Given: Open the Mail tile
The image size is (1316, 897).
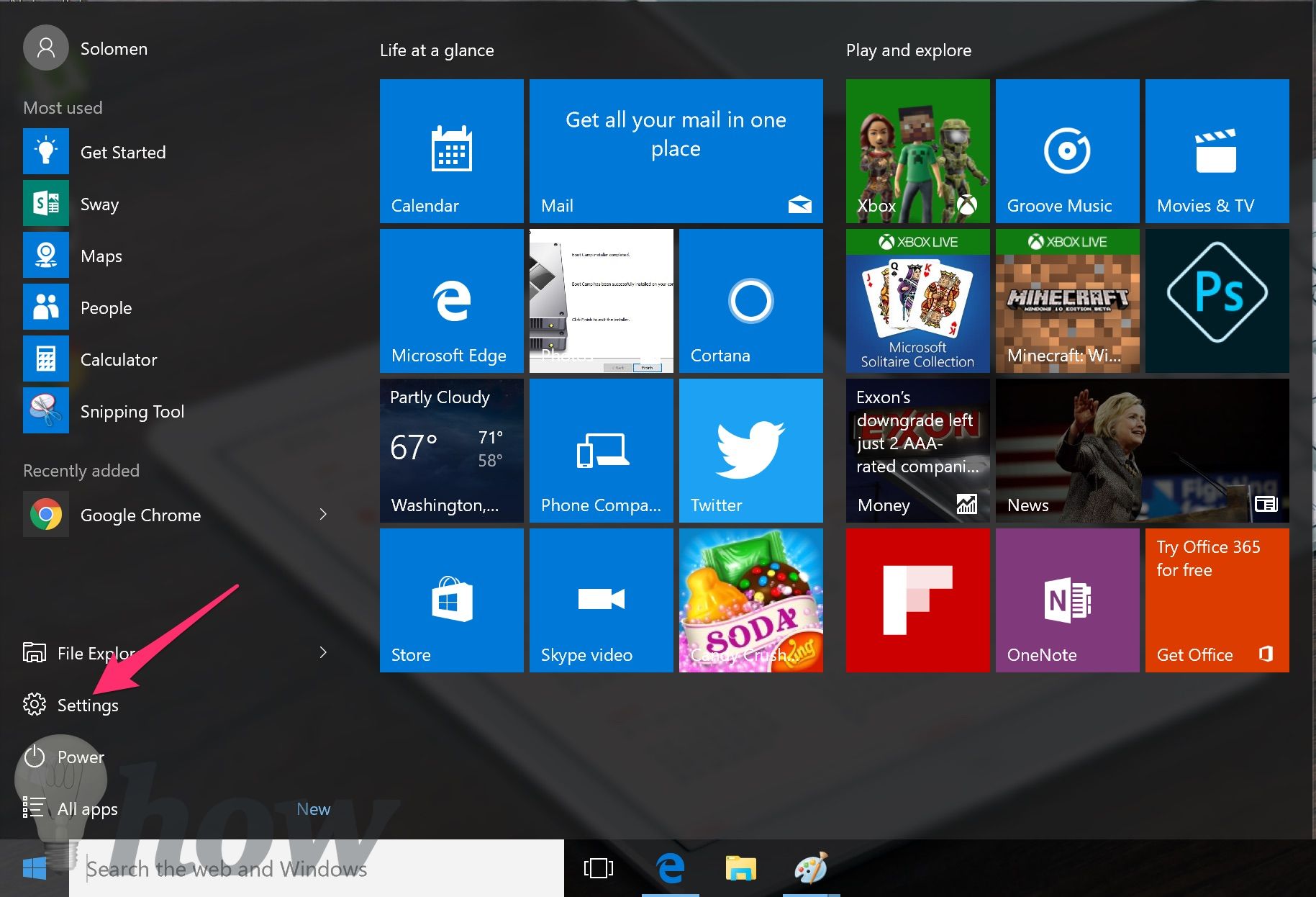Looking at the screenshot, I should point(676,150).
